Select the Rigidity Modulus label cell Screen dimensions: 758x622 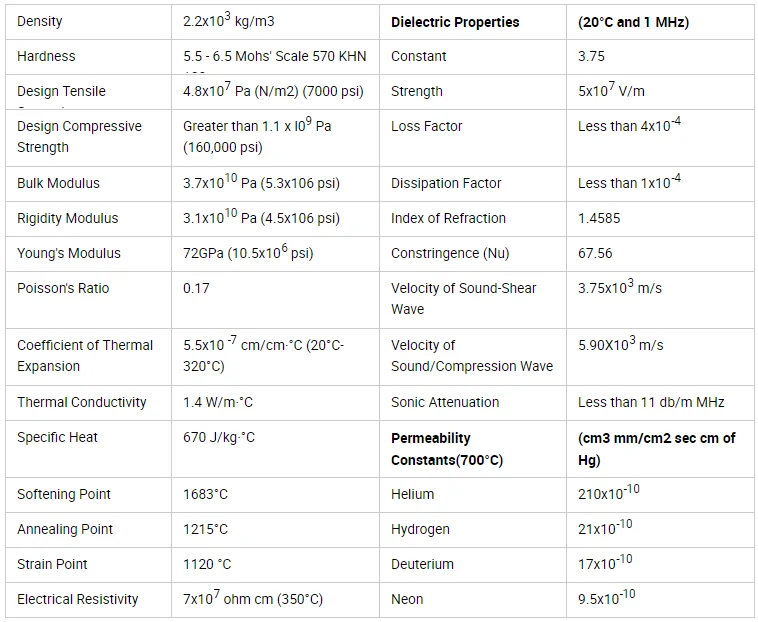pyautogui.click(x=67, y=218)
